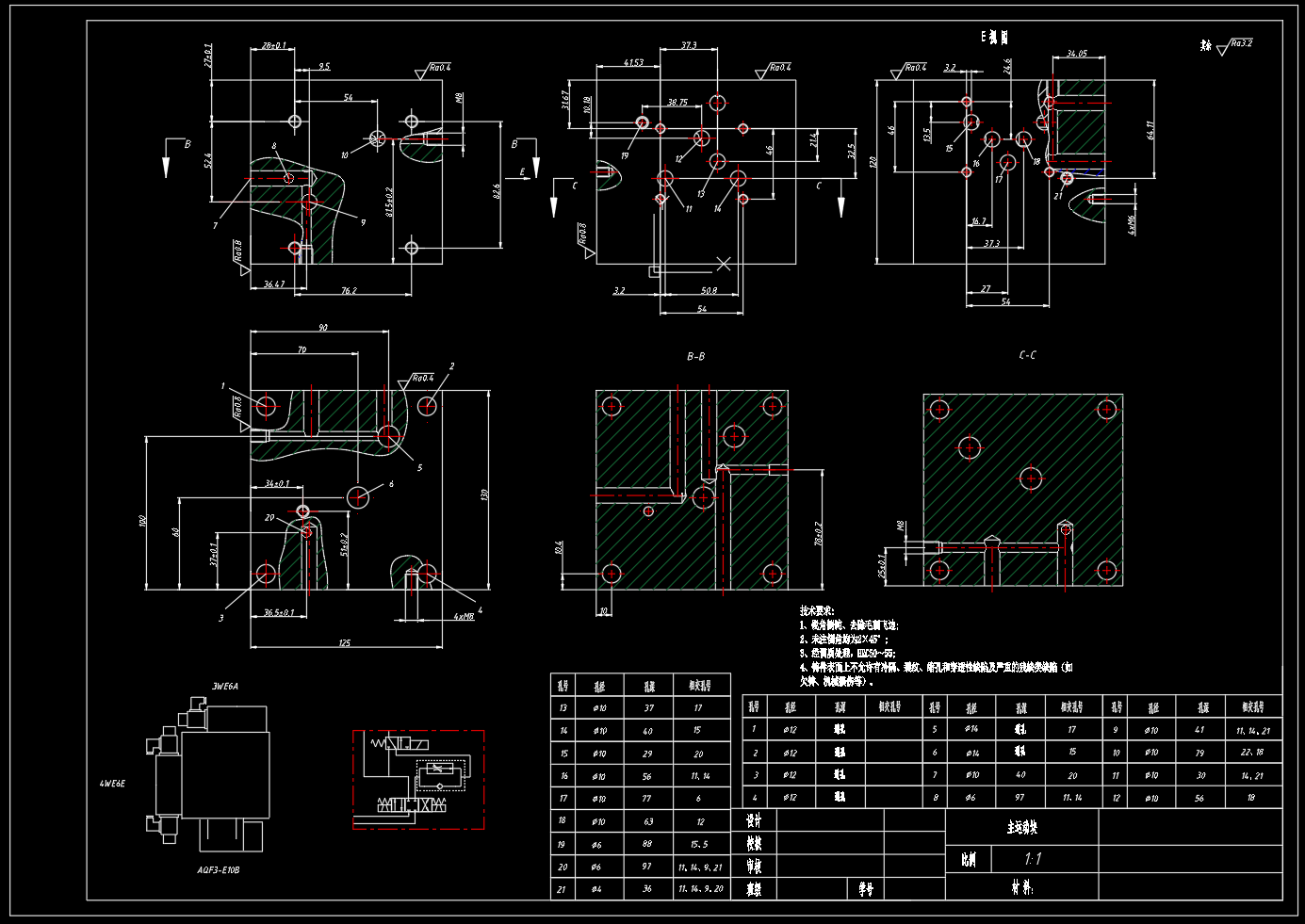Click the 125 width dimension text
The width and height of the screenshot is (1305, 924).
pyautogui.click(x=344, y=643)
